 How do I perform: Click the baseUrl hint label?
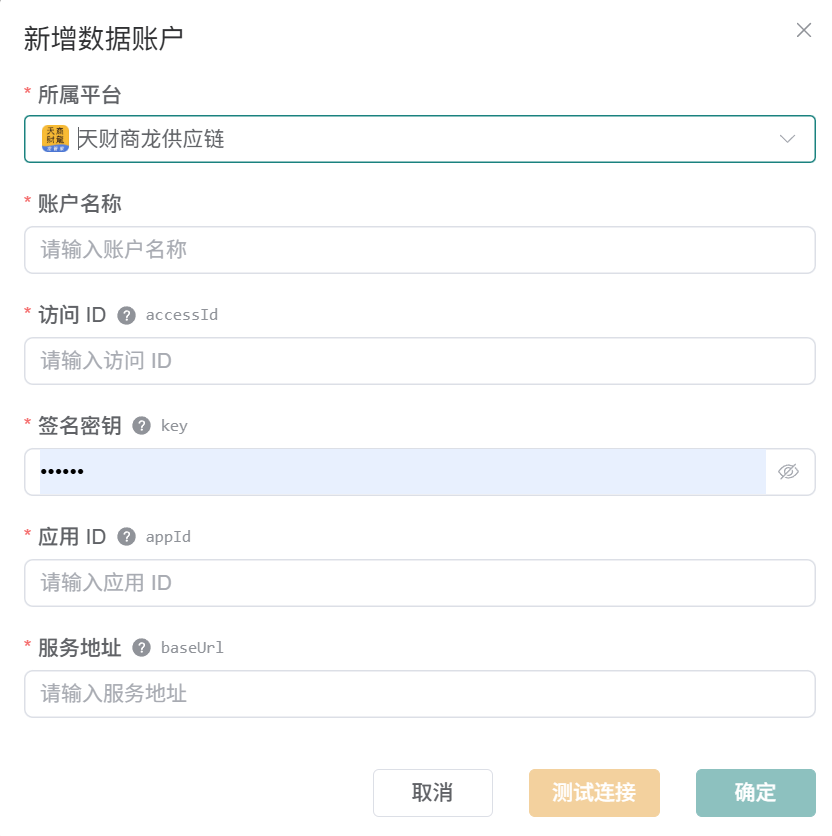192,648
